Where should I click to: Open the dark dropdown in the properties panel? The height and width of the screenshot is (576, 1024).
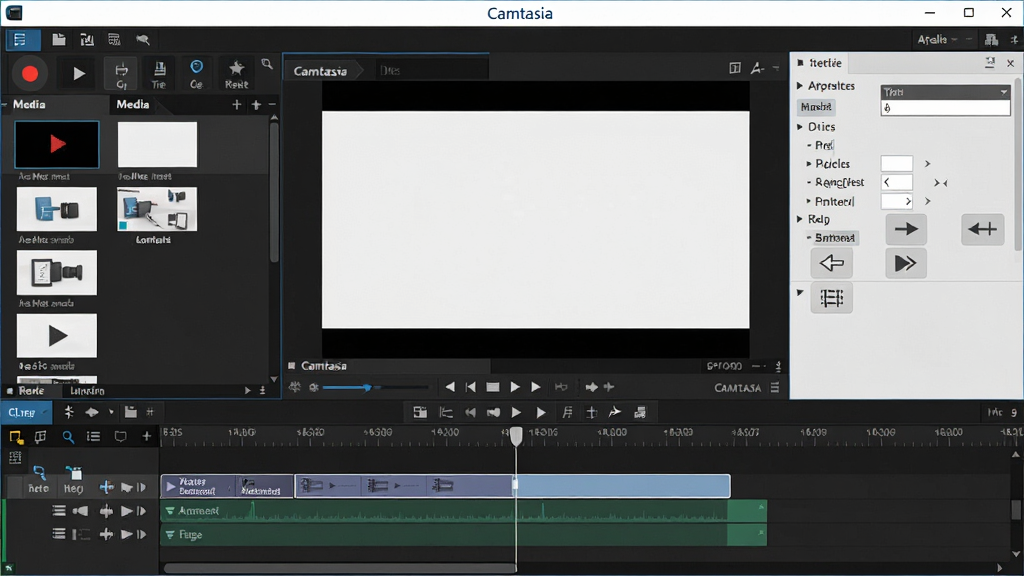[x=945, y=92]
